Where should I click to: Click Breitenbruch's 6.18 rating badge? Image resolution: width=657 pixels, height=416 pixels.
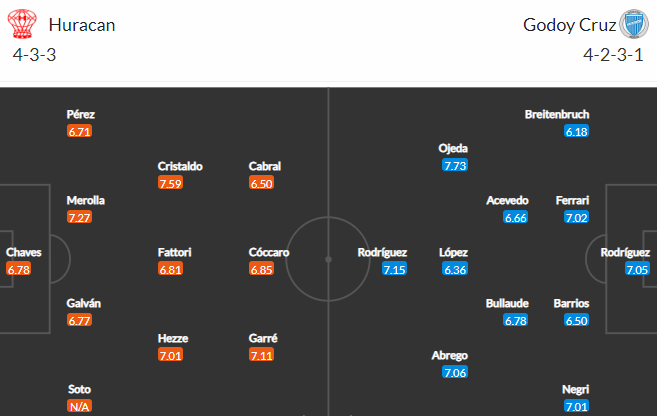pyautogui.click(x=576, y=131)
